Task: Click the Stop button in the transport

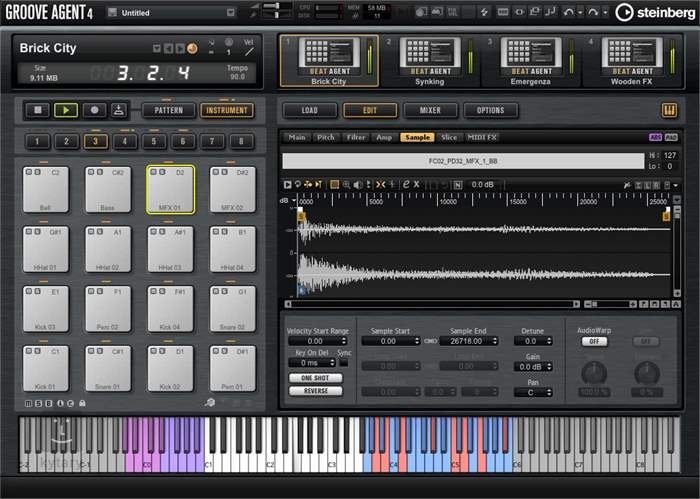Action: 38,110
